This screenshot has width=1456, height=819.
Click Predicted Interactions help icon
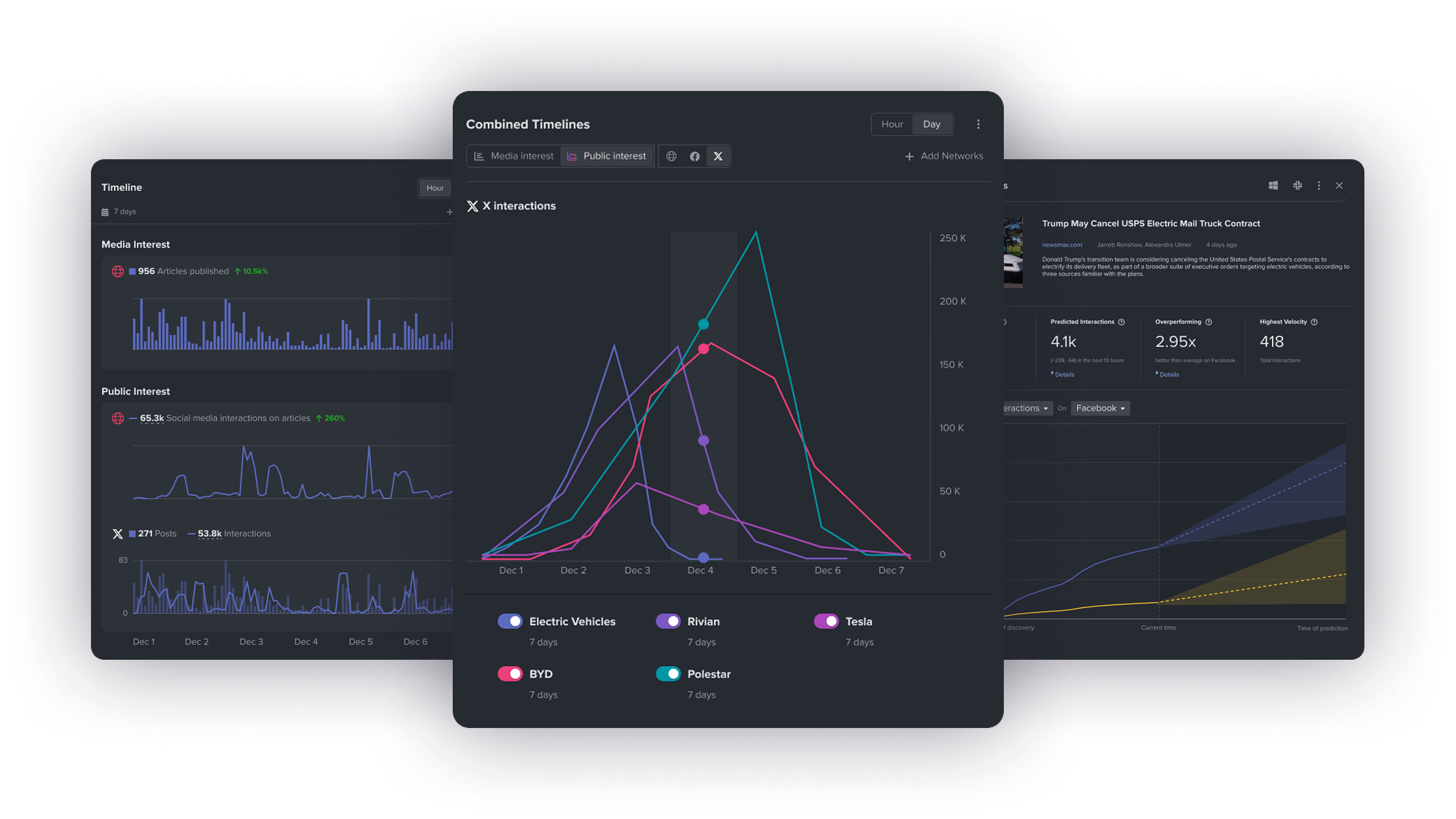coord(1122,322)
